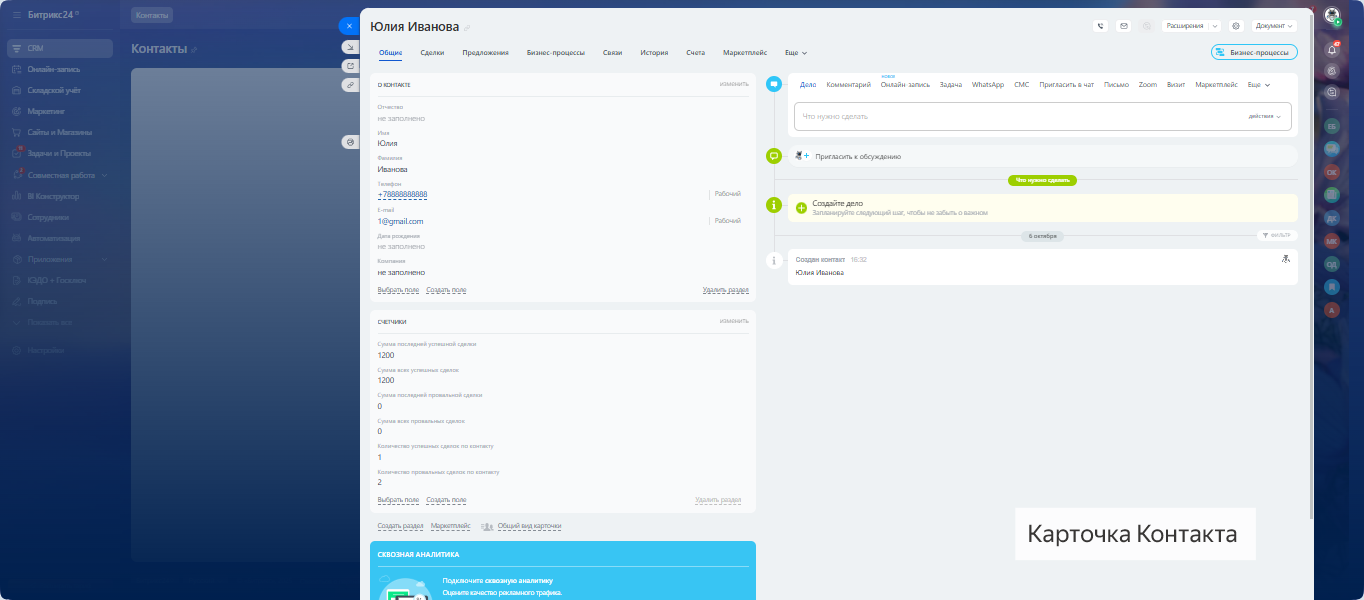Screen dimensions: 1364x600
Task: Switch to the Сделки tab
Action: click(x=432, y=52)
